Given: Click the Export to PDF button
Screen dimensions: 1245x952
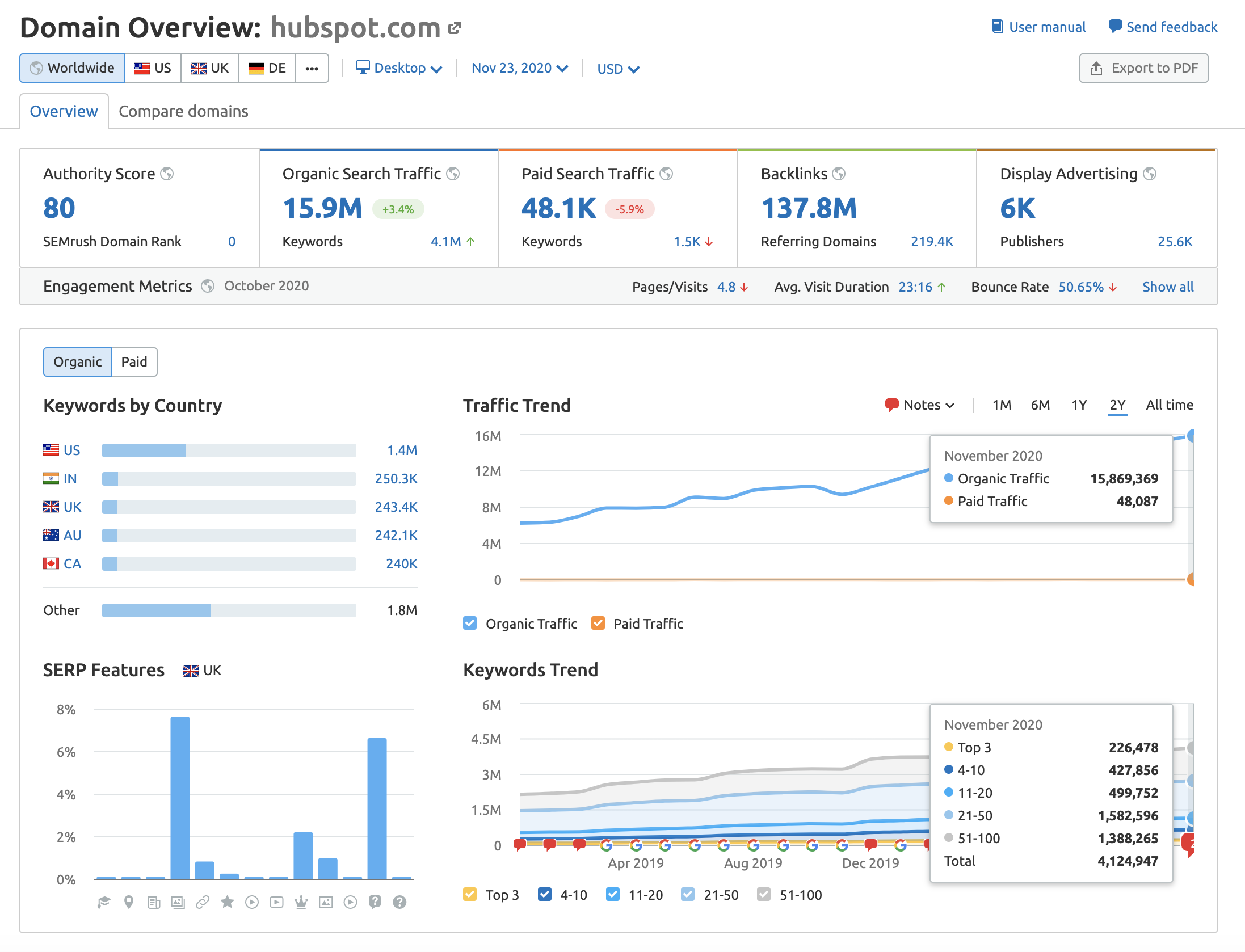Looking at the screenshot, I should click(1143, 68).
